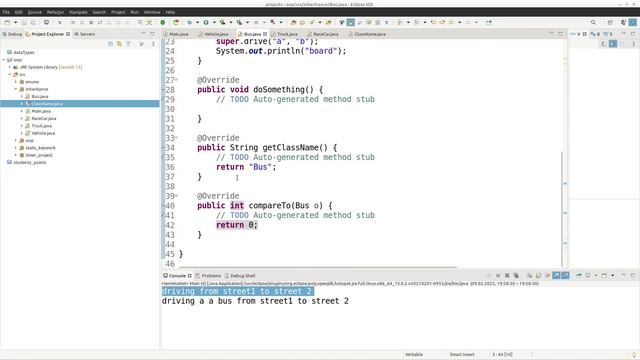The height and width of the screenshot is (360, 640).
Task: Toggle Show Console on Standard Out change
Action: pos(556,276)
